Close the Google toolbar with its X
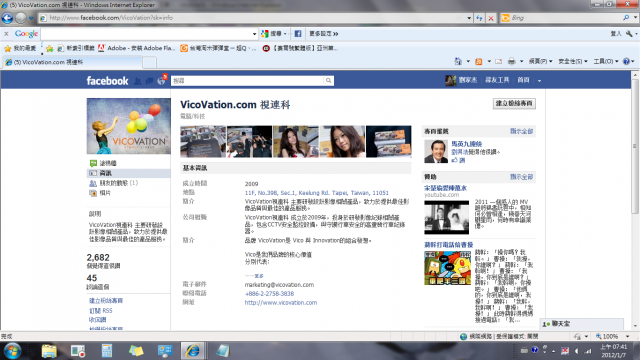 pyautogui.click(x=6, y=33)
